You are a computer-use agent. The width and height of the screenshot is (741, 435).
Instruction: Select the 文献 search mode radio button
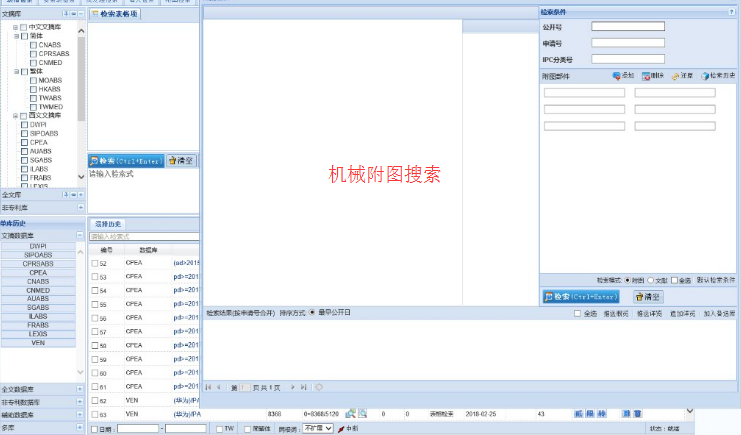pos(650,280)
